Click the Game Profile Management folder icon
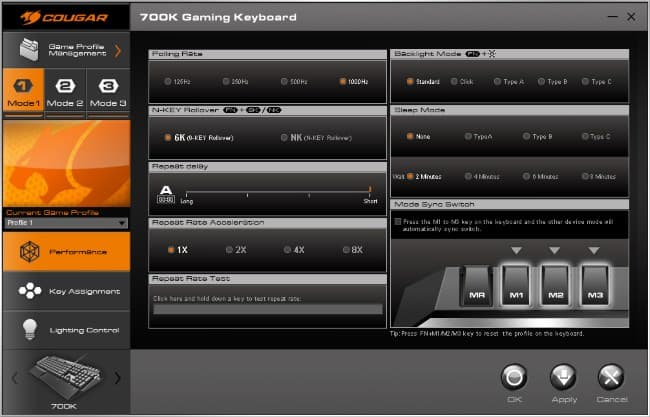The height and width of the screenshot is (417, 650). click(29, 49)
